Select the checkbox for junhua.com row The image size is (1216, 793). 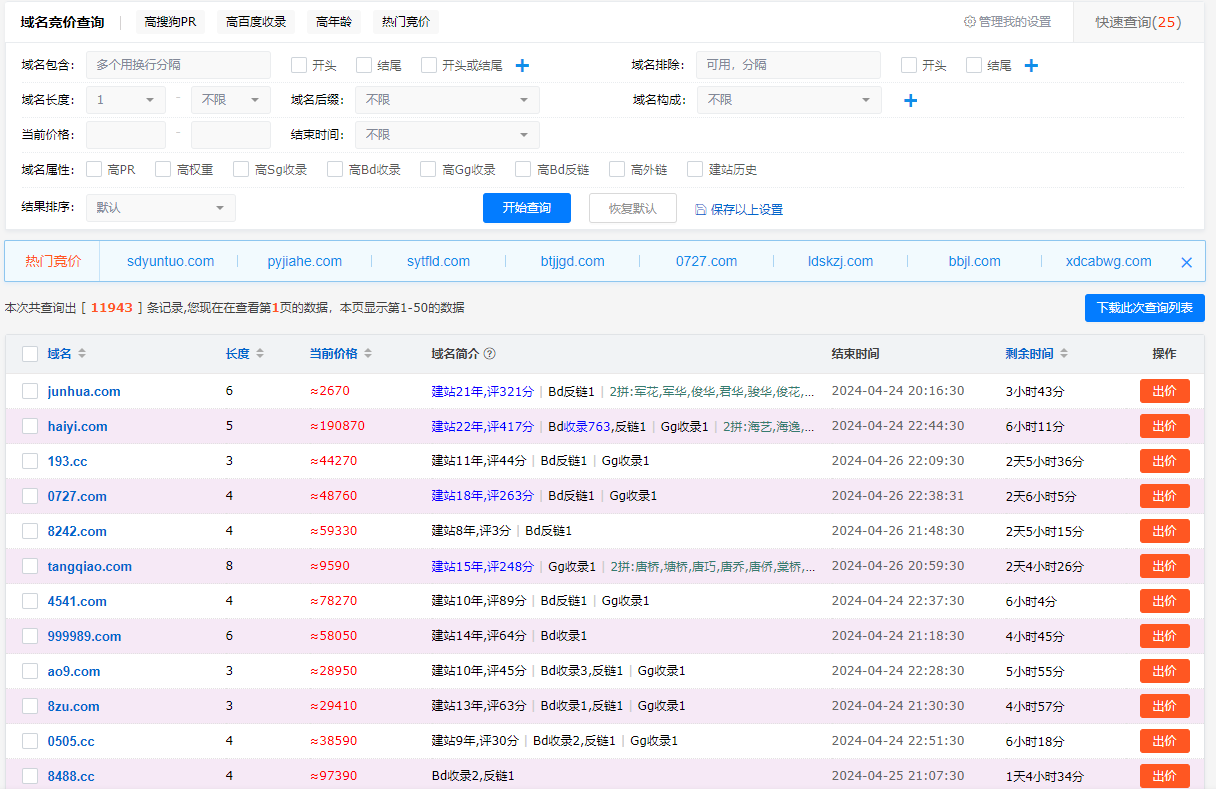[30, 391]
